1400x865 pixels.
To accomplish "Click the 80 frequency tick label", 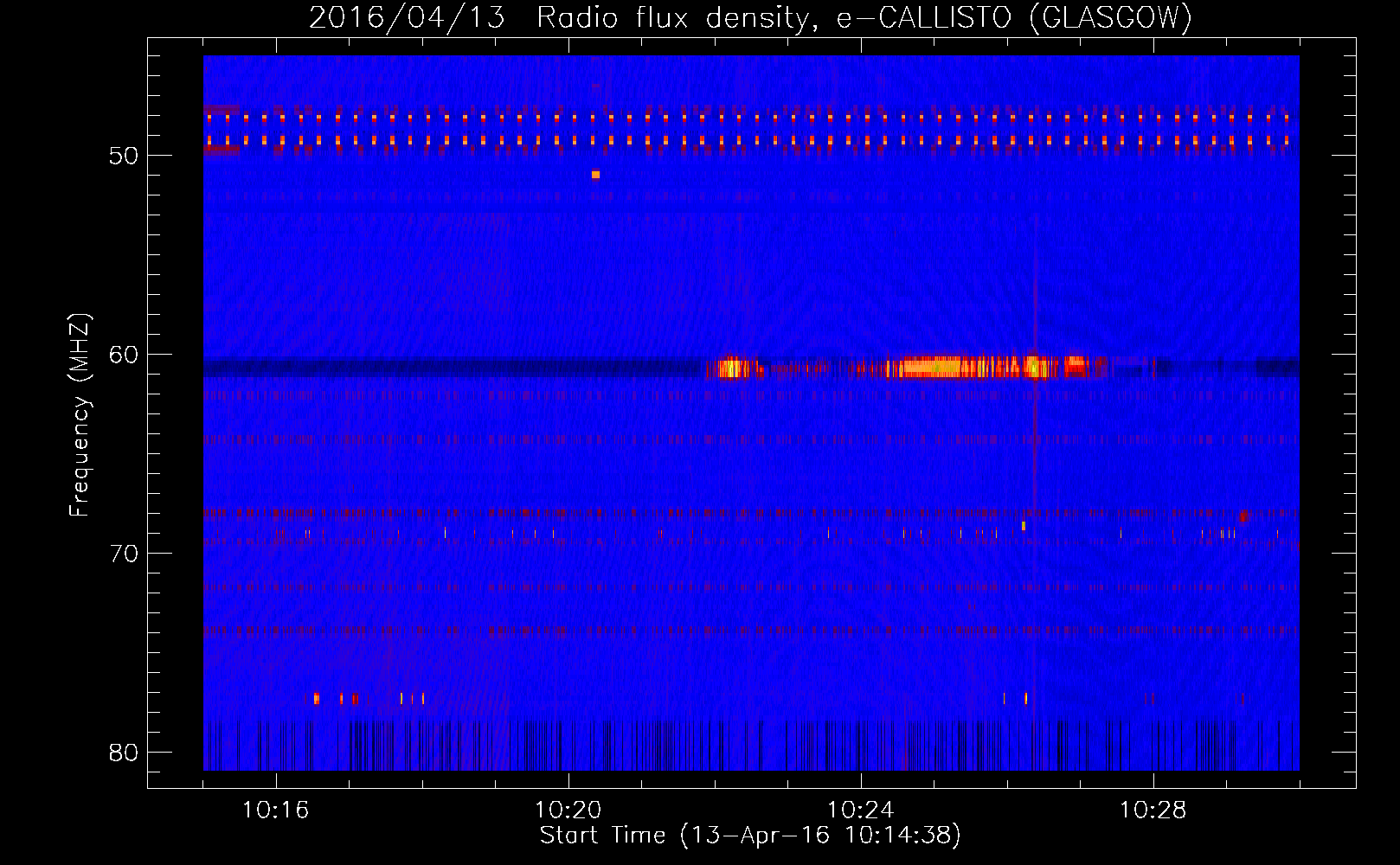I will point(125,753).
